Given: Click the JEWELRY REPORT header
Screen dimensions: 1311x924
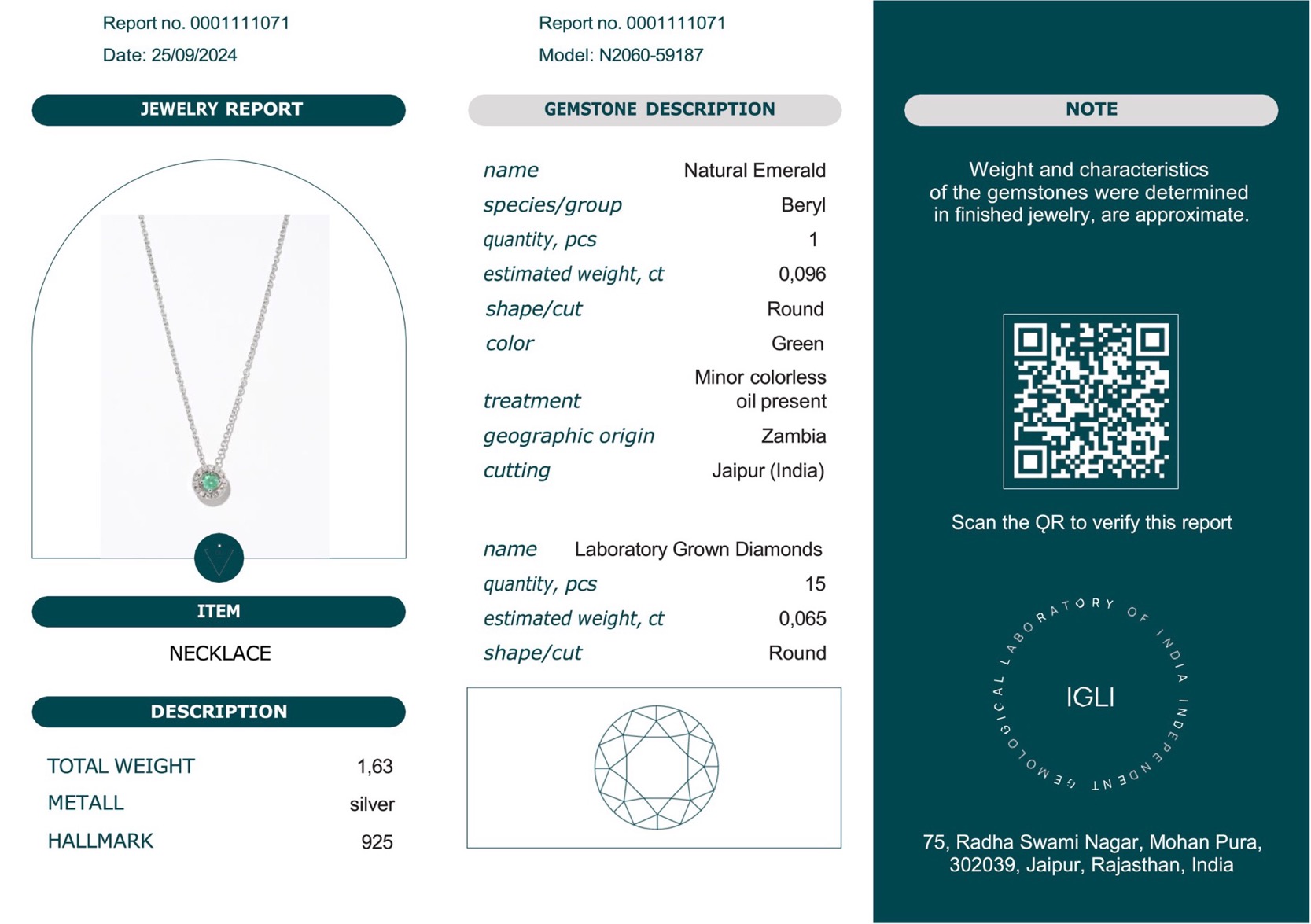Looking at the screenshot, I should pos(219,110).
